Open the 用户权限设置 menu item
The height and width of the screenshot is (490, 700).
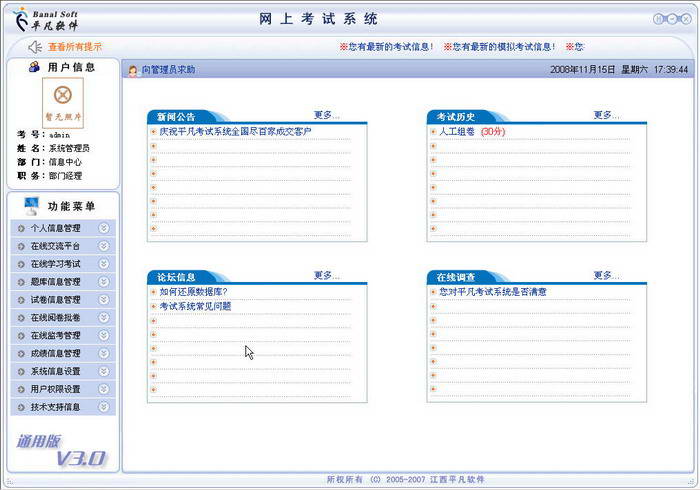click(x=55, y=389)
